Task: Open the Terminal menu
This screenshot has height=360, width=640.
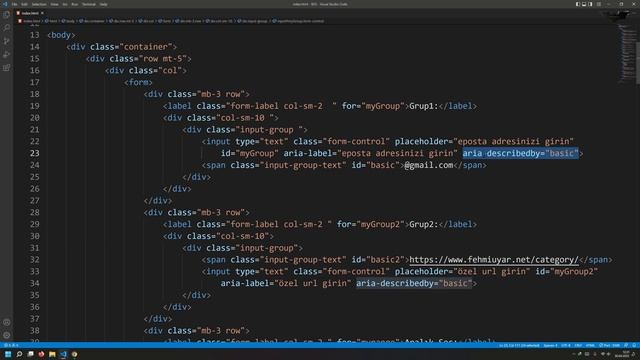Action: click(89, 4)
